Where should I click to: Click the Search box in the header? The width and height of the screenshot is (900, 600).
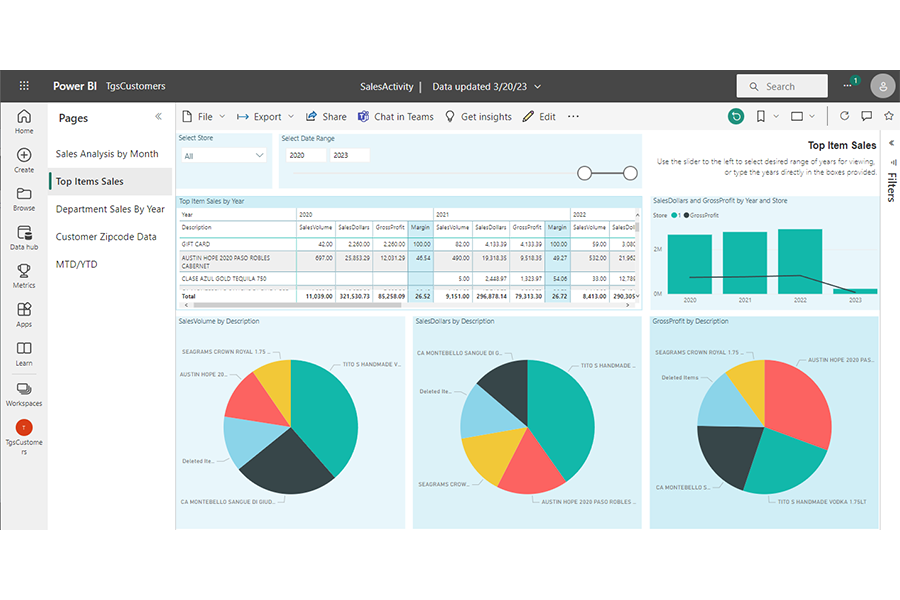coord(782,86)
